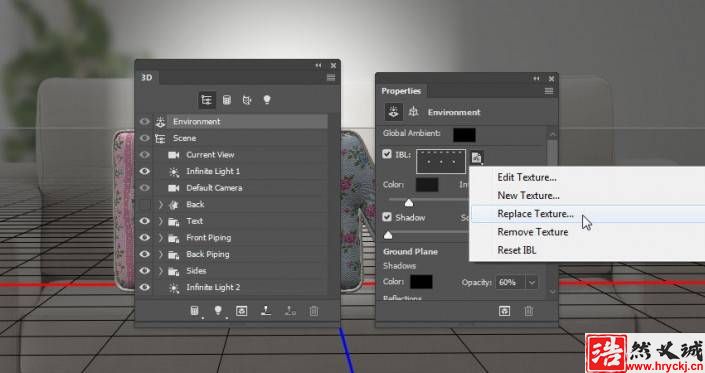705x373 pixels.
Task: Click the Global Ambient color swatch
Action: pyautogui.click(x=464, y=134)
